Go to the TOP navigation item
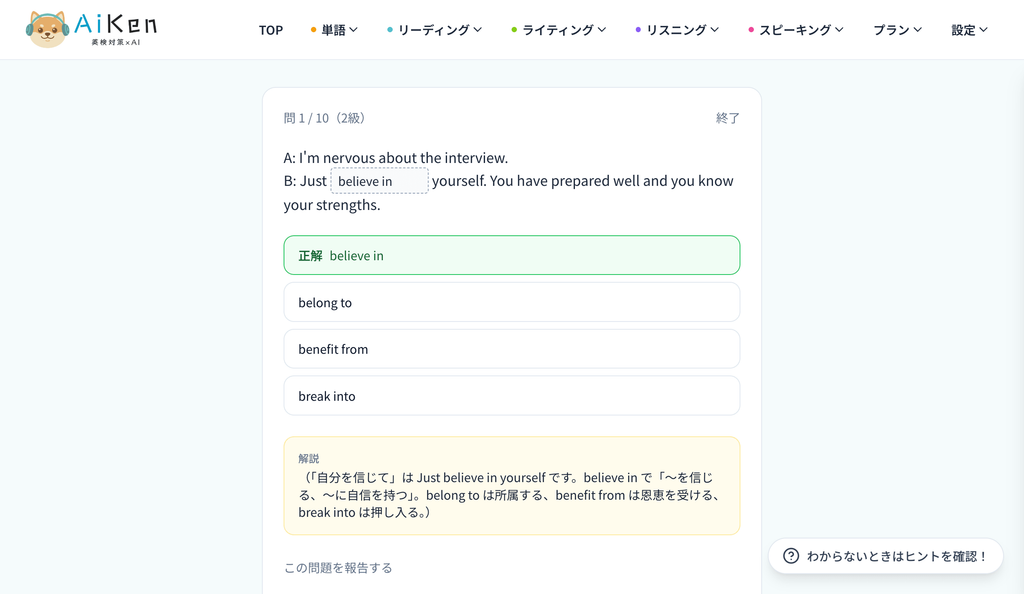This screenshot has height=594, width=1024. pos(270,30)
